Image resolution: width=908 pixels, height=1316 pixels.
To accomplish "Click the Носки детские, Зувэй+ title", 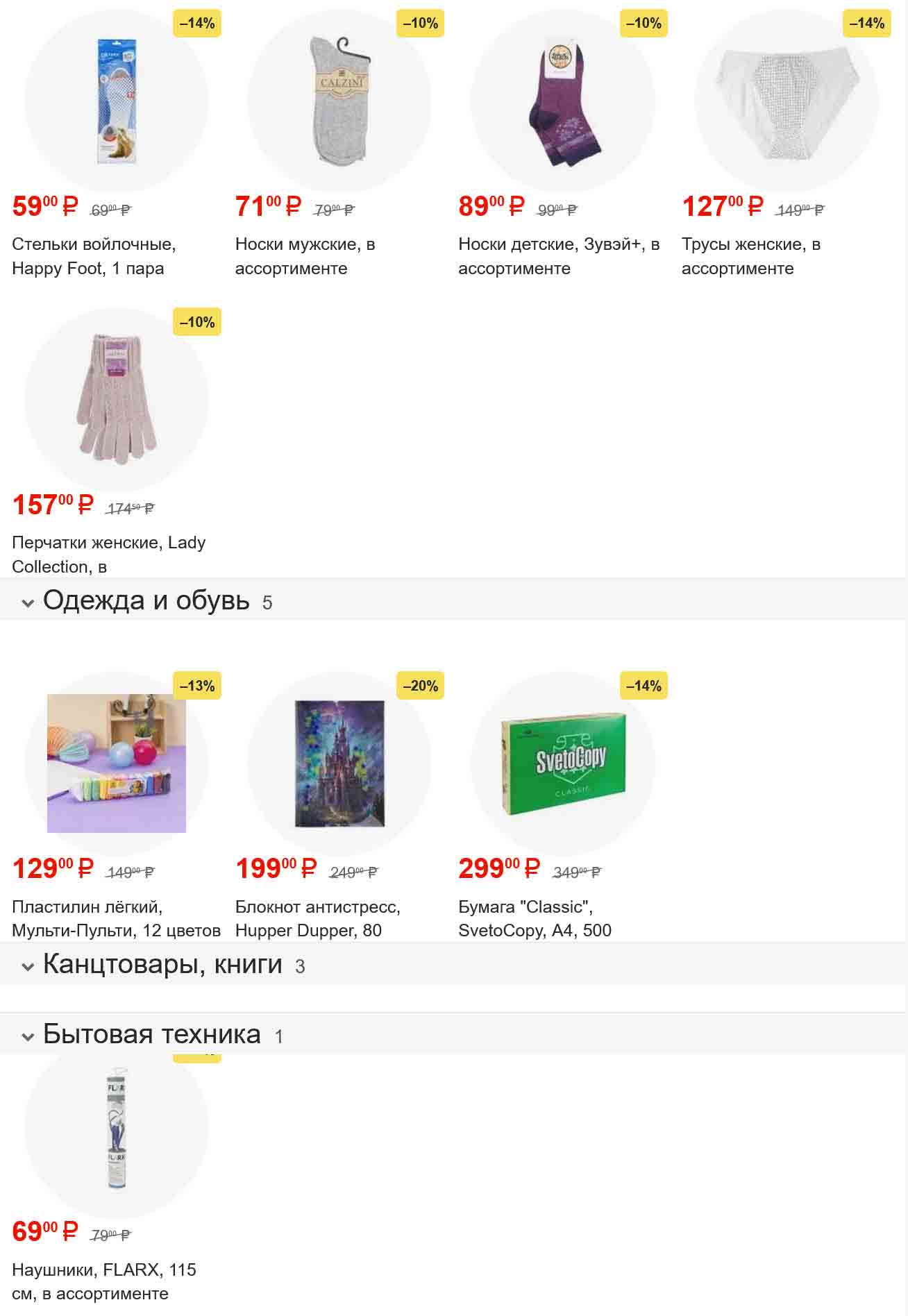I will coord(558,256).
